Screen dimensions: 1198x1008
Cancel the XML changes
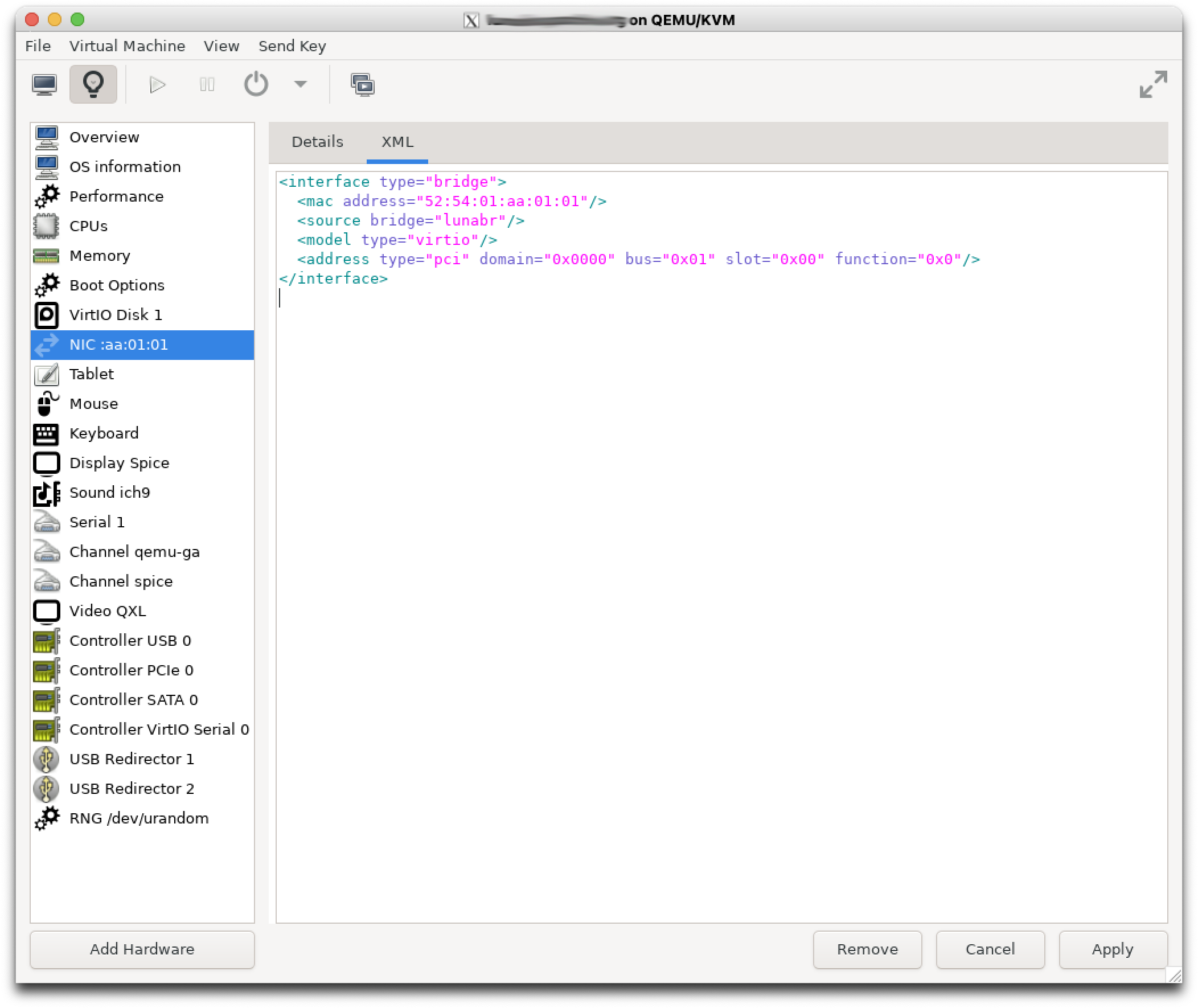(x=991, y=950)
